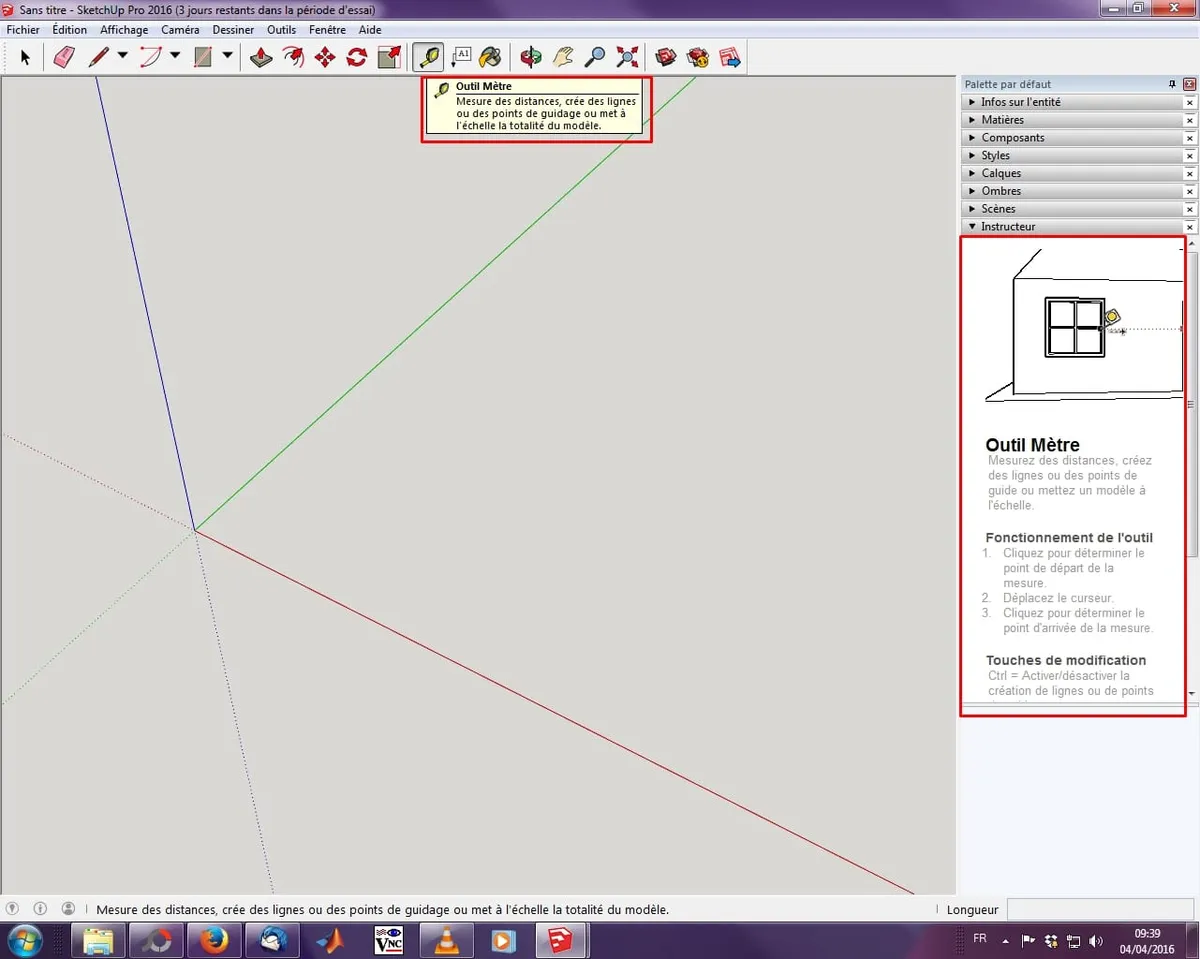1200x959 pixels.
Task: Open the Extension Warehouse
Action: [x=698, y=57]
